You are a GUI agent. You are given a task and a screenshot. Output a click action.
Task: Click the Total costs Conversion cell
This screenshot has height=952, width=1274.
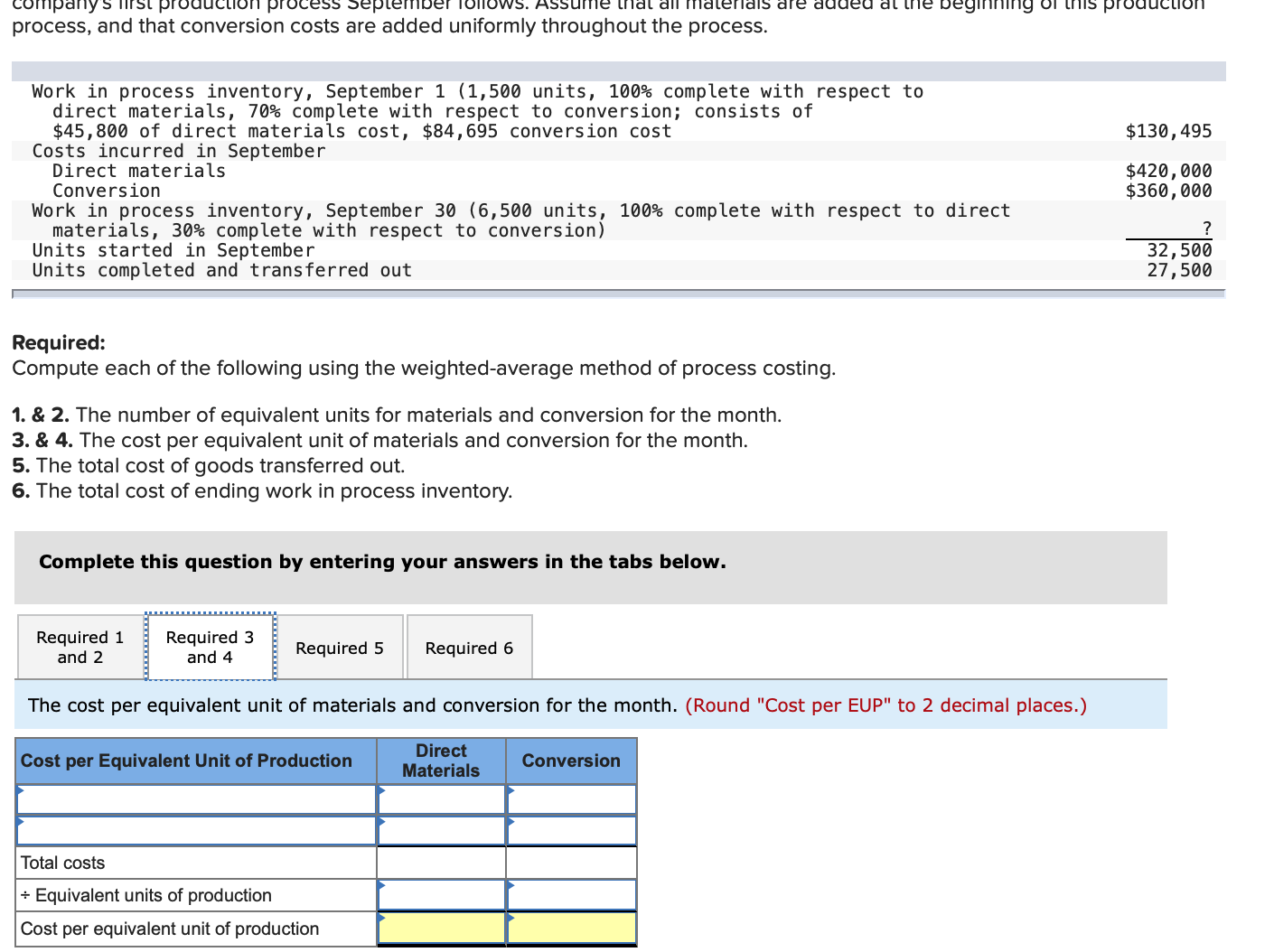point(571,862)
